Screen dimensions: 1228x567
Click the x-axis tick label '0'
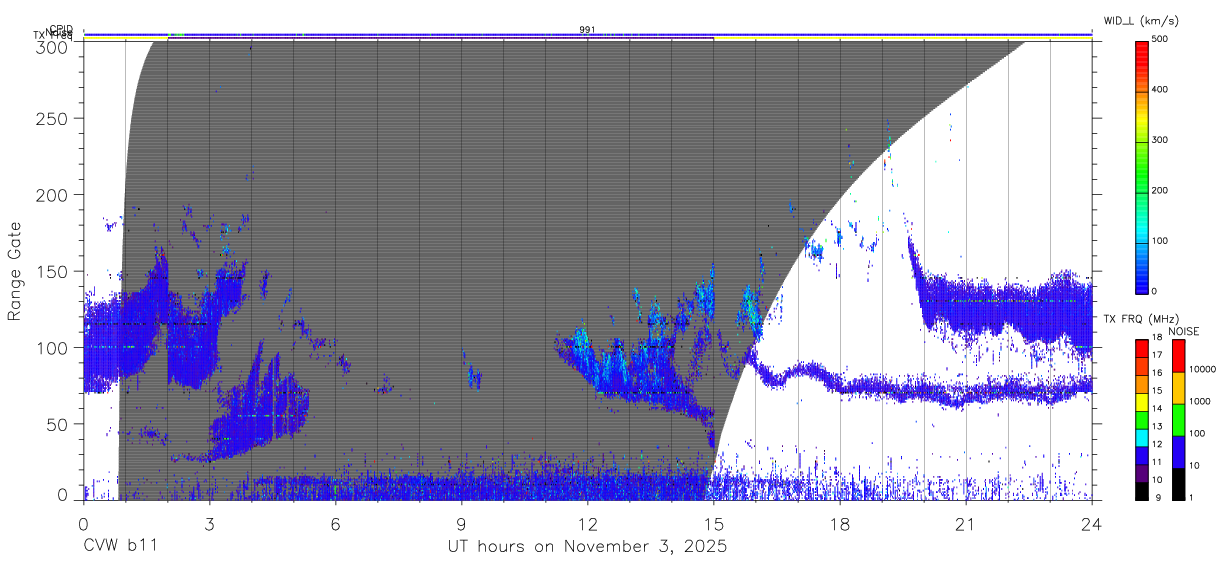83,523
